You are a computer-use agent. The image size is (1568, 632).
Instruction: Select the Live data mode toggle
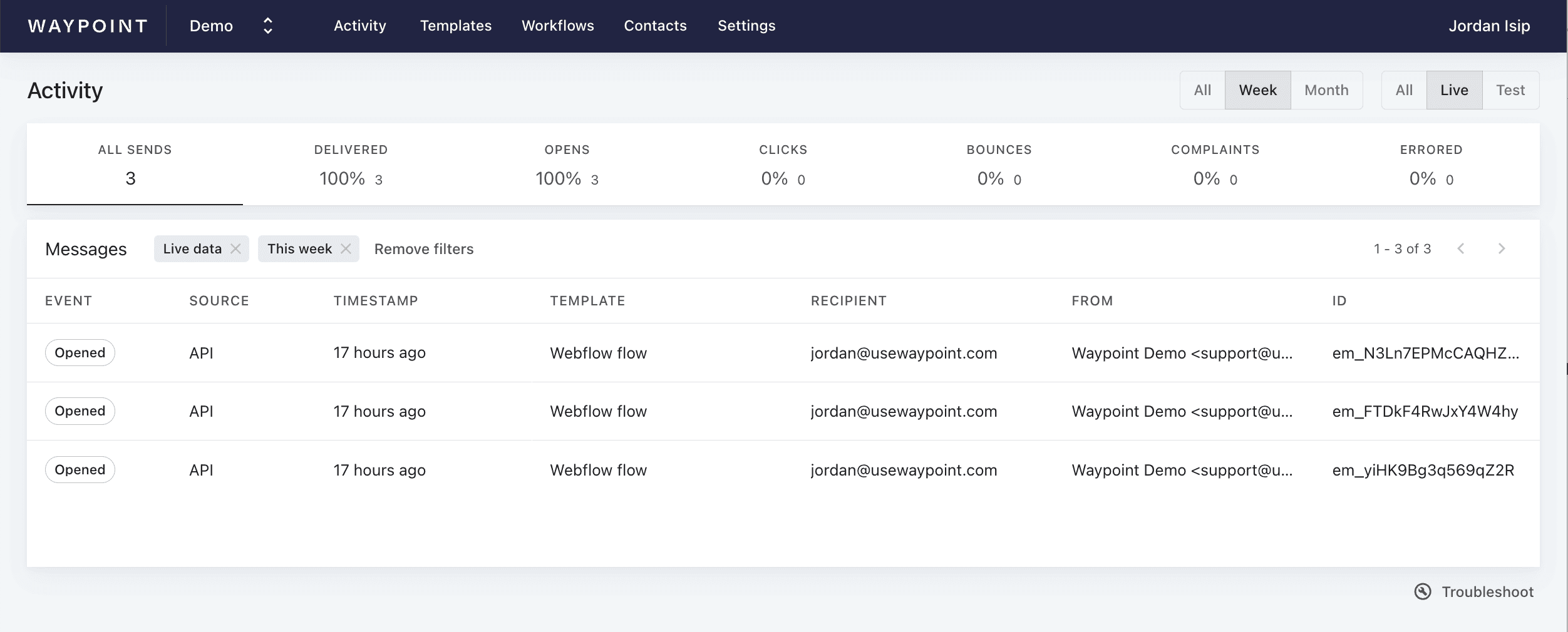tap(1454, 90)
